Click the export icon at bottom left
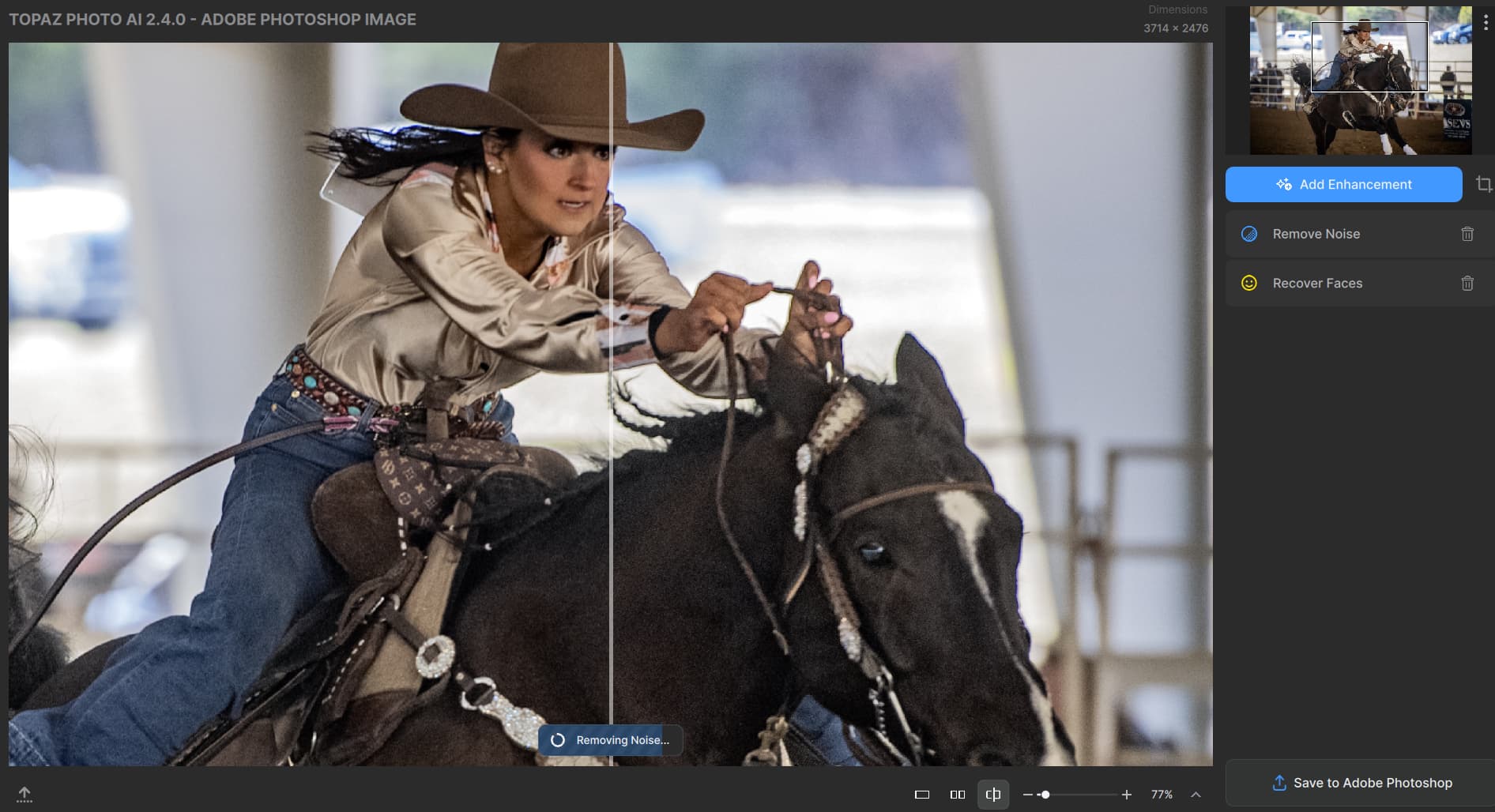 pos(24,794)
